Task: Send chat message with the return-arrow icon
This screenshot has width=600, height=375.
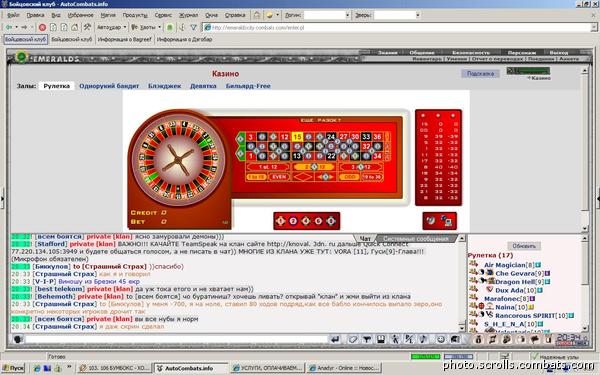Action: pos(335,339)
